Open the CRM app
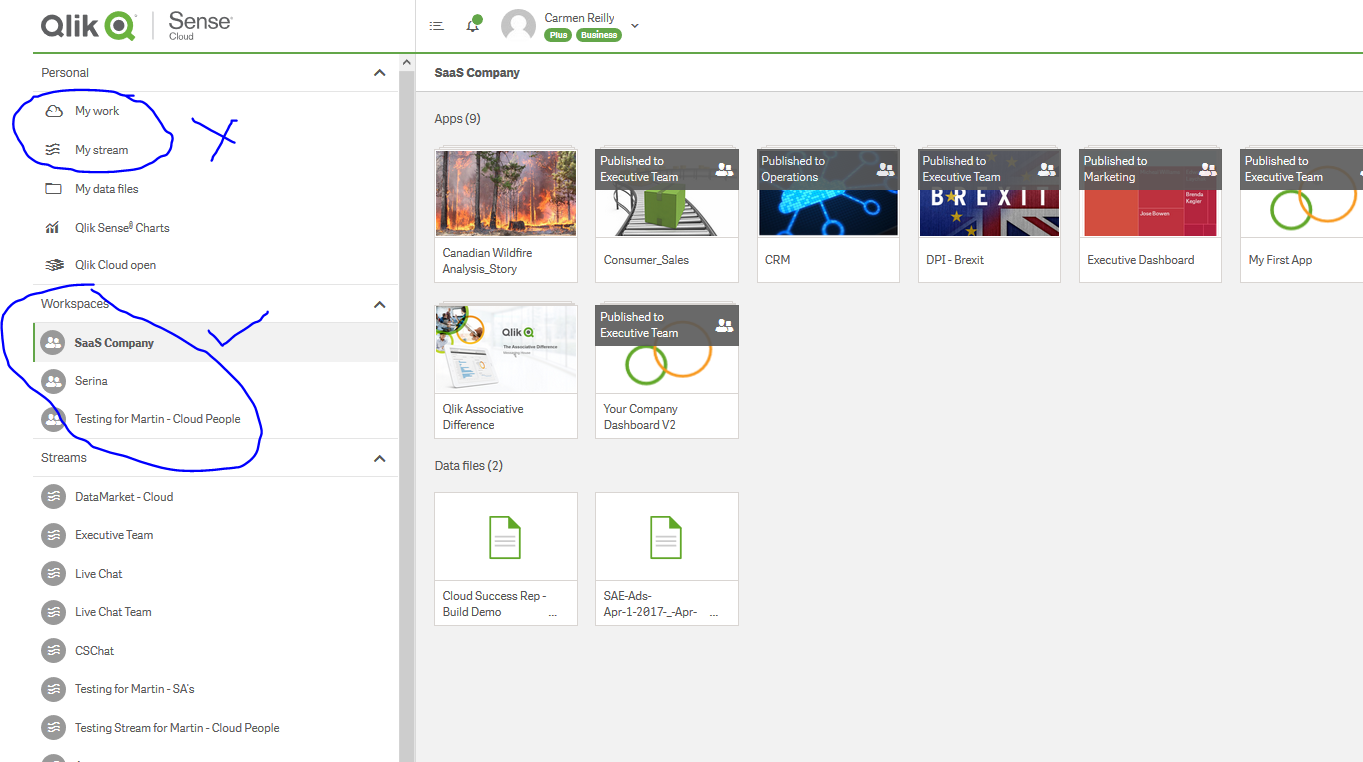 coord(828,216)
